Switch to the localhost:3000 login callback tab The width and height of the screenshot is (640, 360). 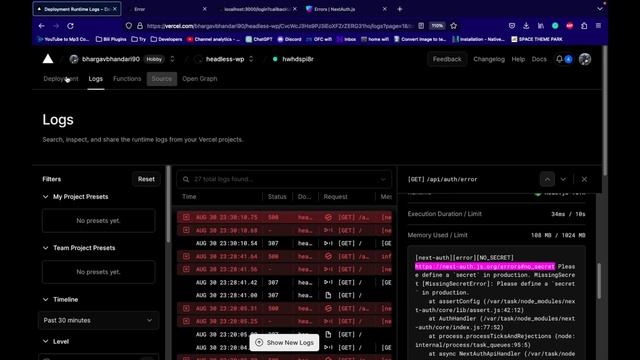coord(257,9)
